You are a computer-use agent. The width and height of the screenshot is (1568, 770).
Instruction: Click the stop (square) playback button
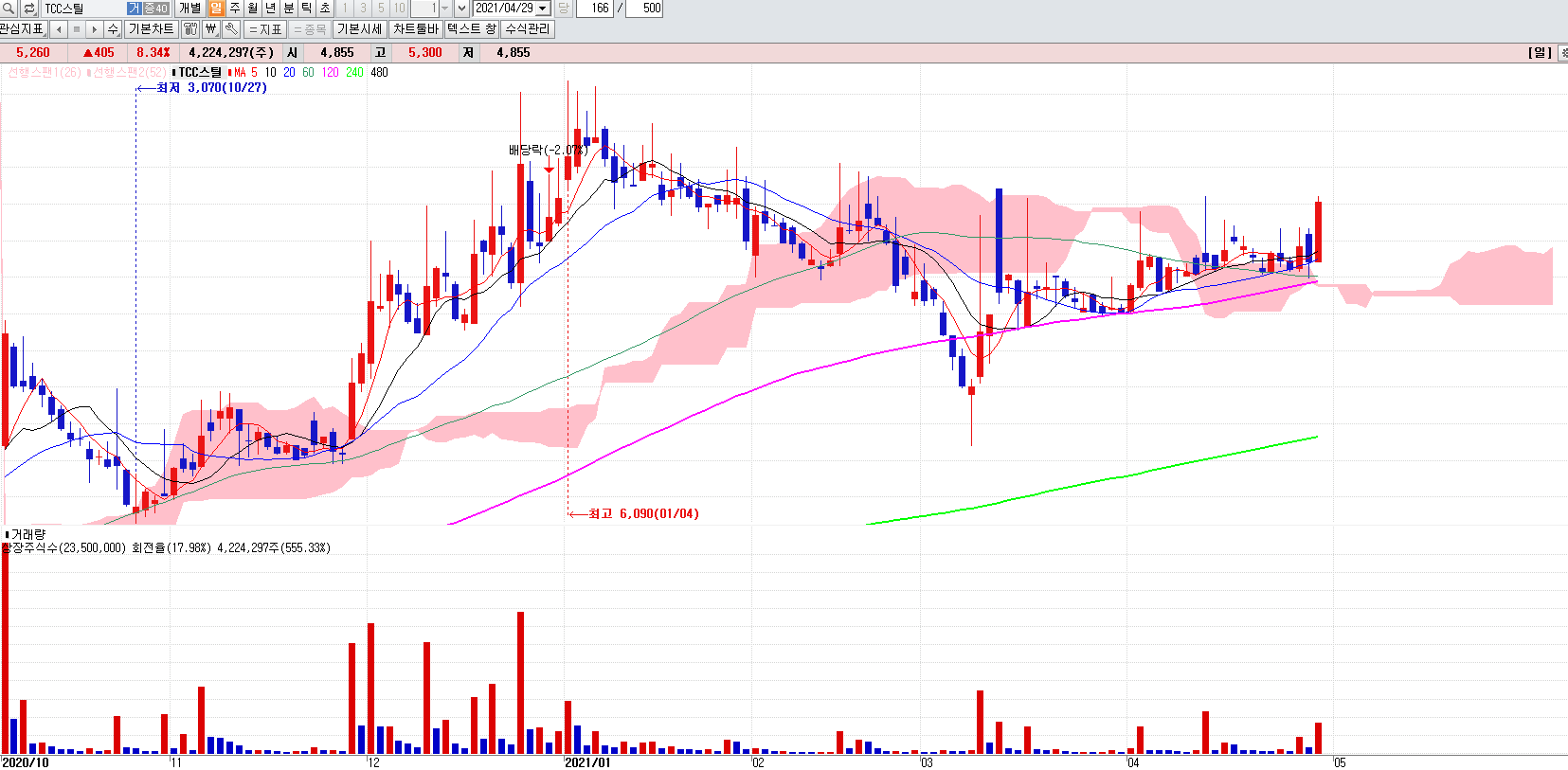pyautogui.click(x=77, y=29)
